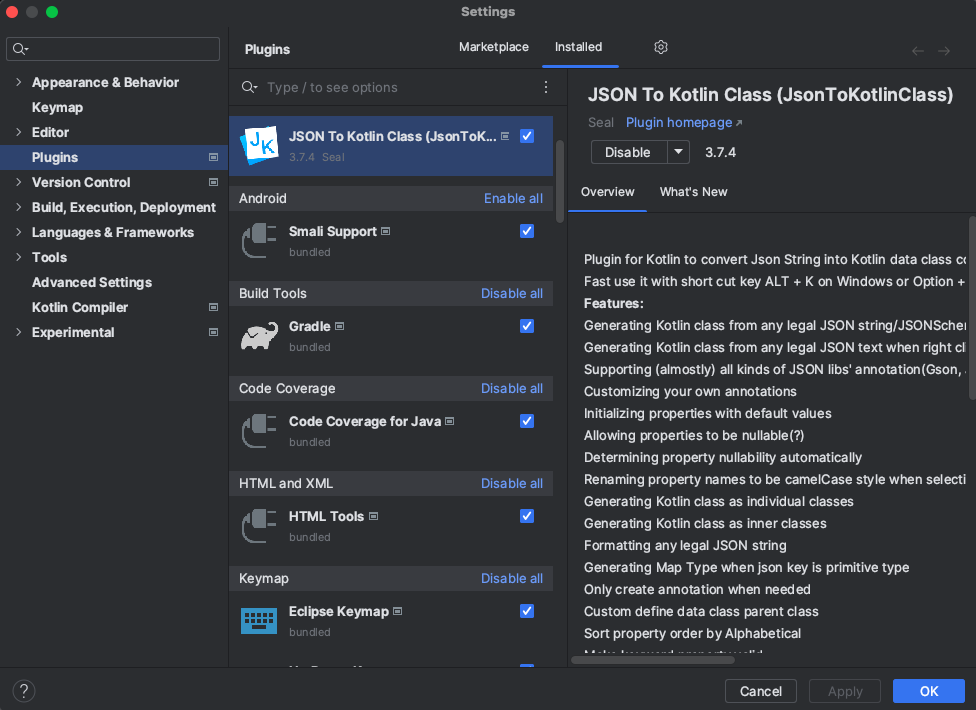Click Disable all for Keymap plugins
Screen dimensions: 976x710
pyautogui.click(x=512, y=579)
